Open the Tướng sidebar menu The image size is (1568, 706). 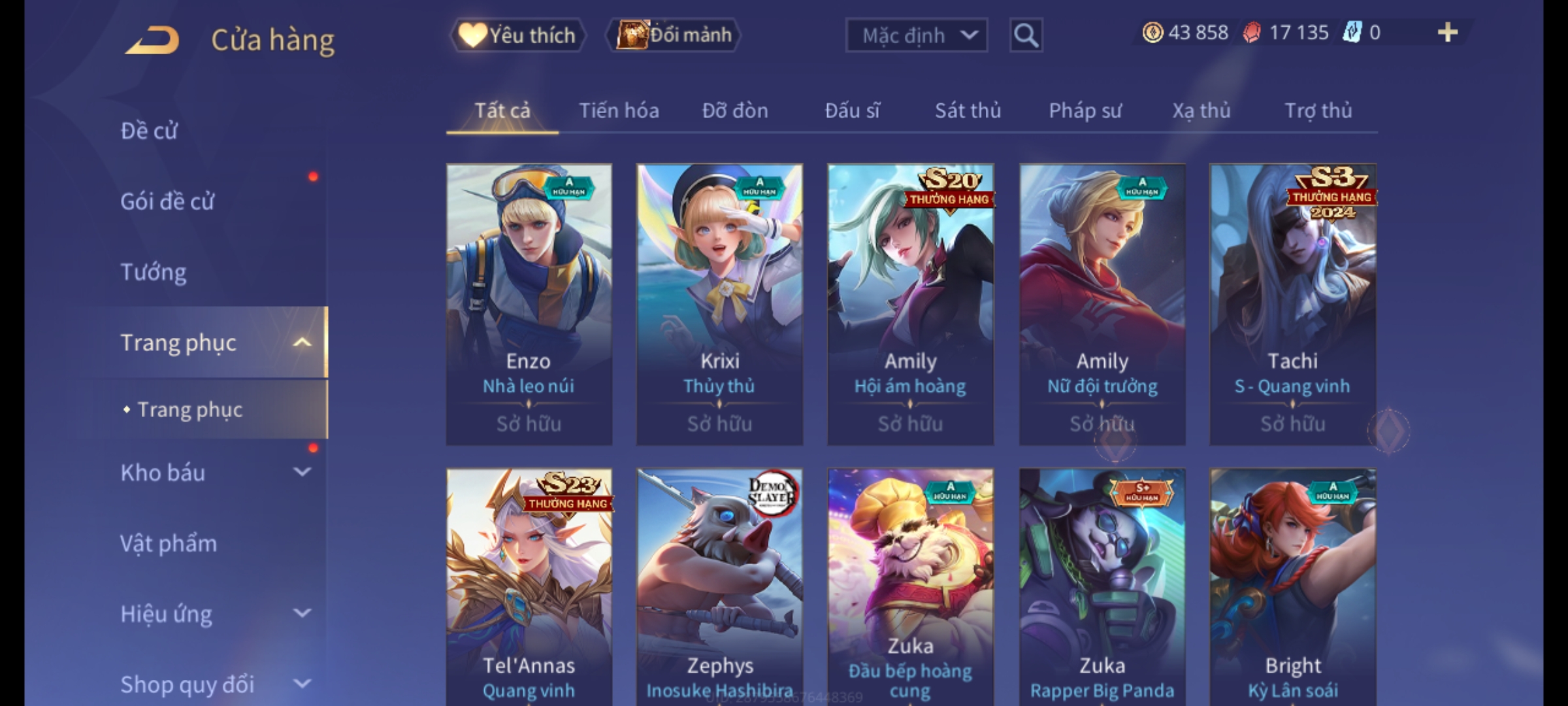click(154, 272)
